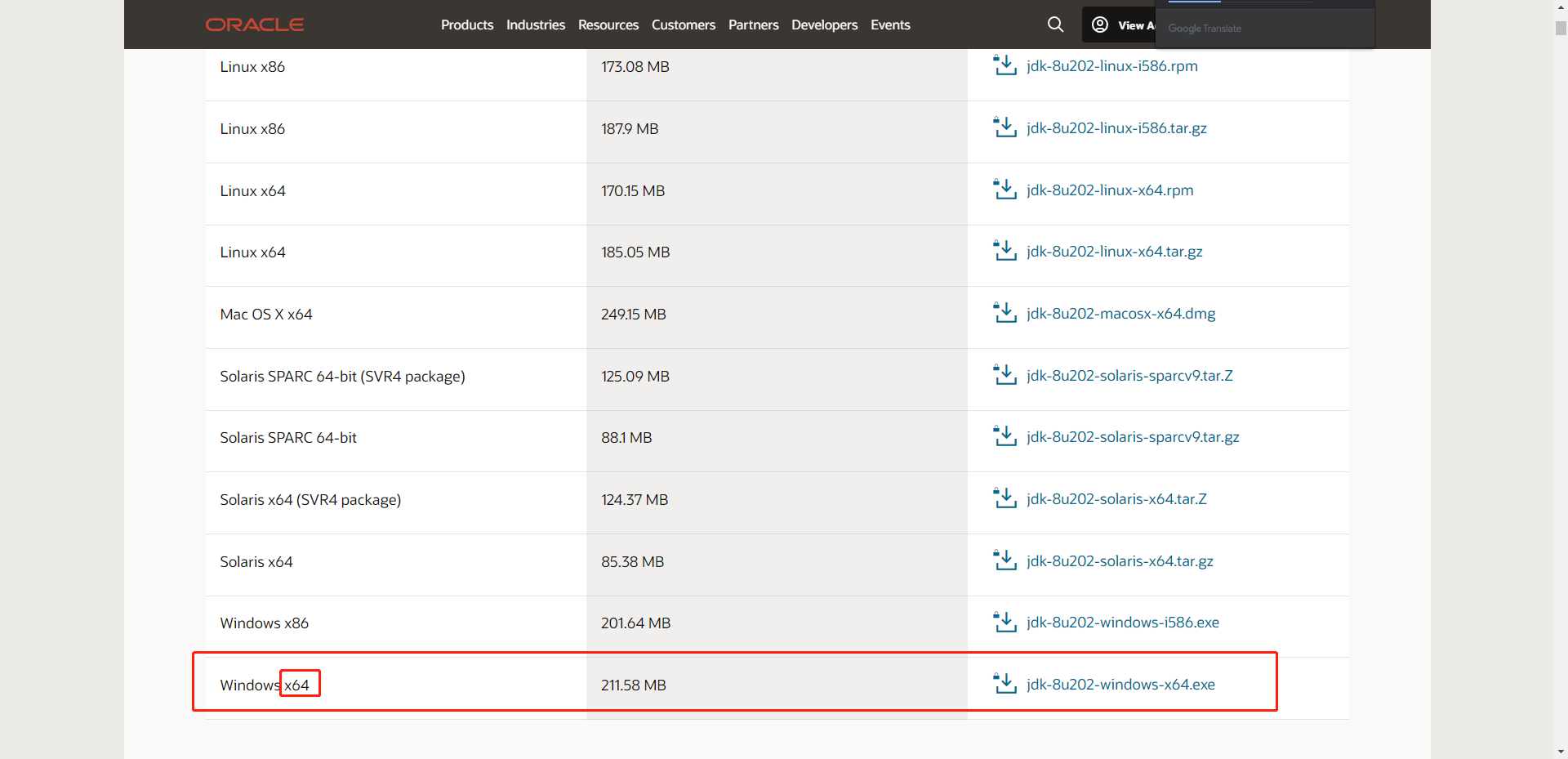Click the View Accounts user icon

[1100, 25]
